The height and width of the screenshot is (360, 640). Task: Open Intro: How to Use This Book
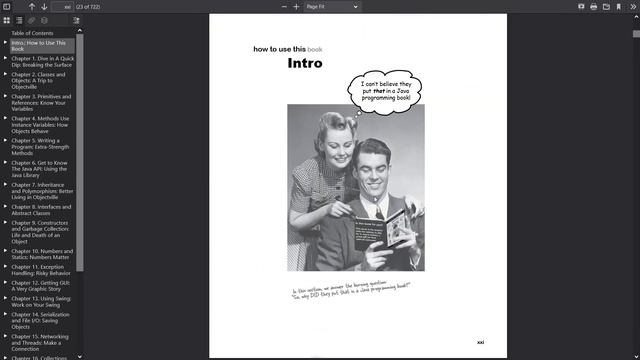click(x=42, y=46)
